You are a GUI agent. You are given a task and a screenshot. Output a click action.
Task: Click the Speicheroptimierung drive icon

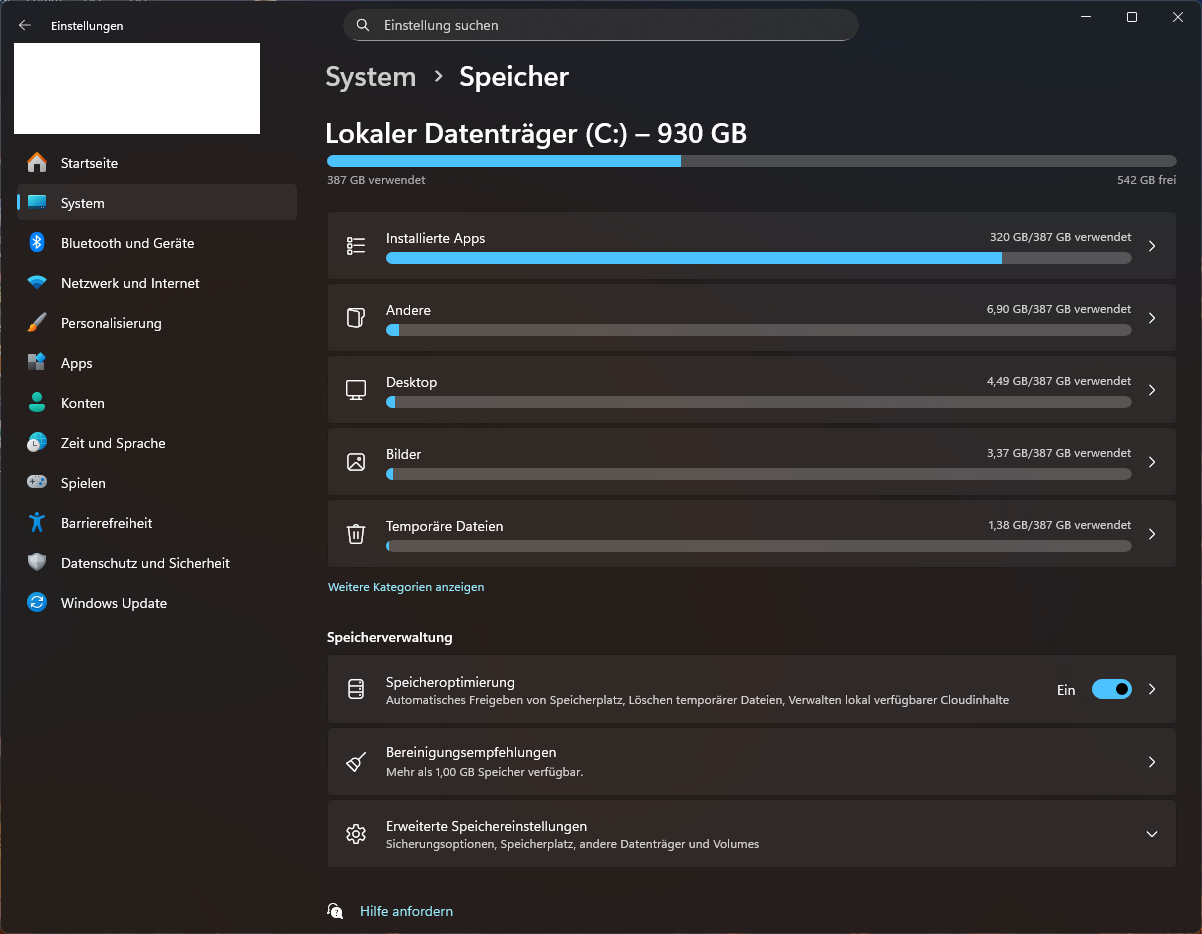point(356,689)
